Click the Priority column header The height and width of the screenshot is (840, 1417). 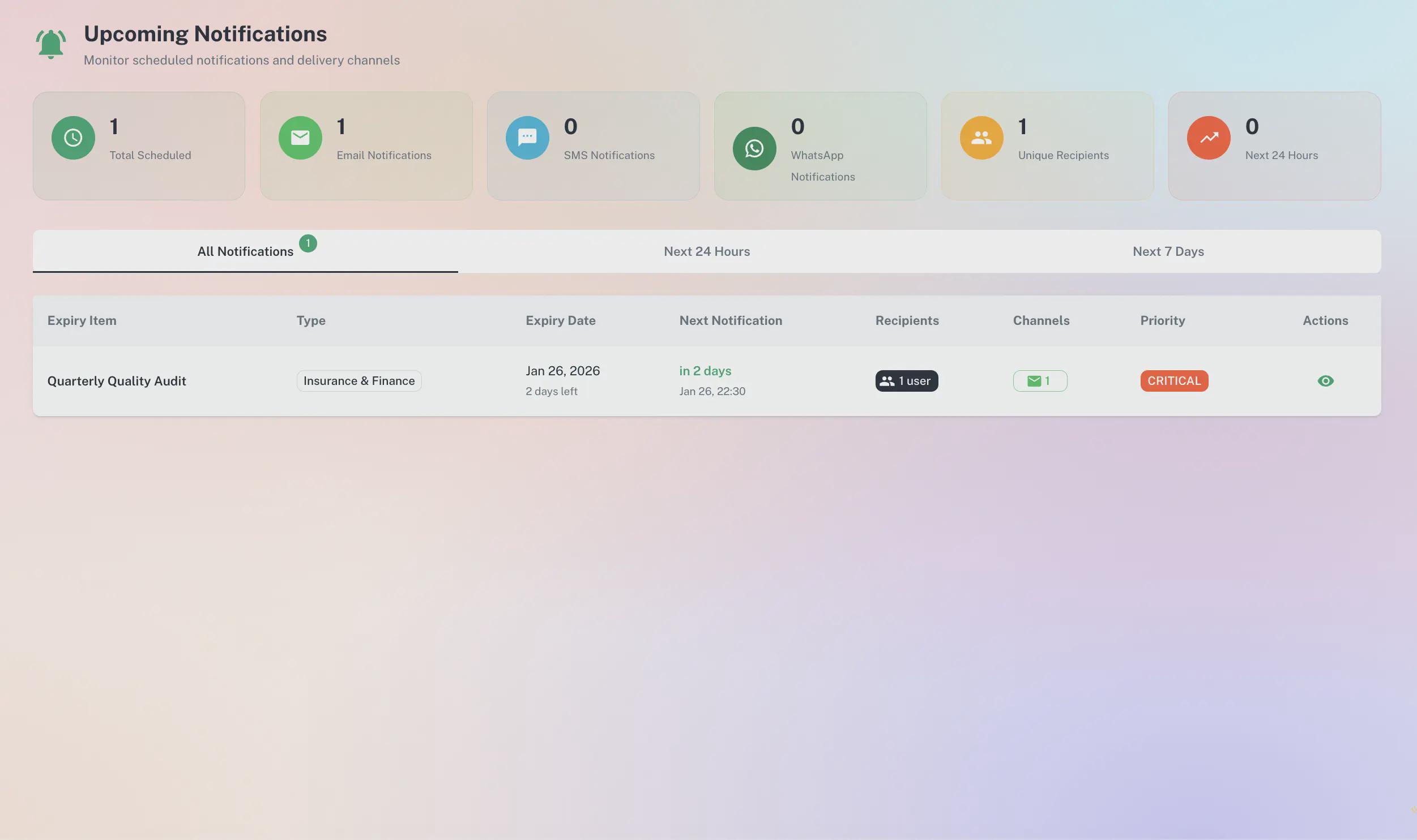[x=1162, y=320]
